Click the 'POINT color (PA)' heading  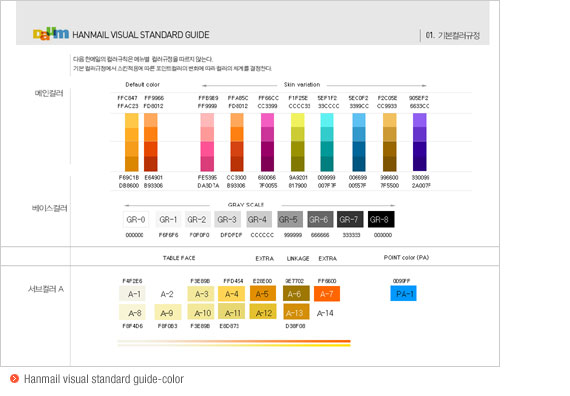click(406, 257)
